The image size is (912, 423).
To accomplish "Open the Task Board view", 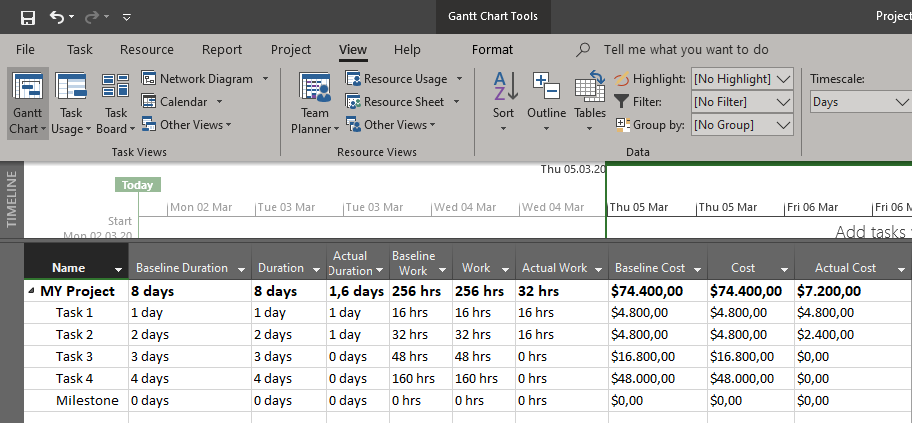I will (116, 90).
